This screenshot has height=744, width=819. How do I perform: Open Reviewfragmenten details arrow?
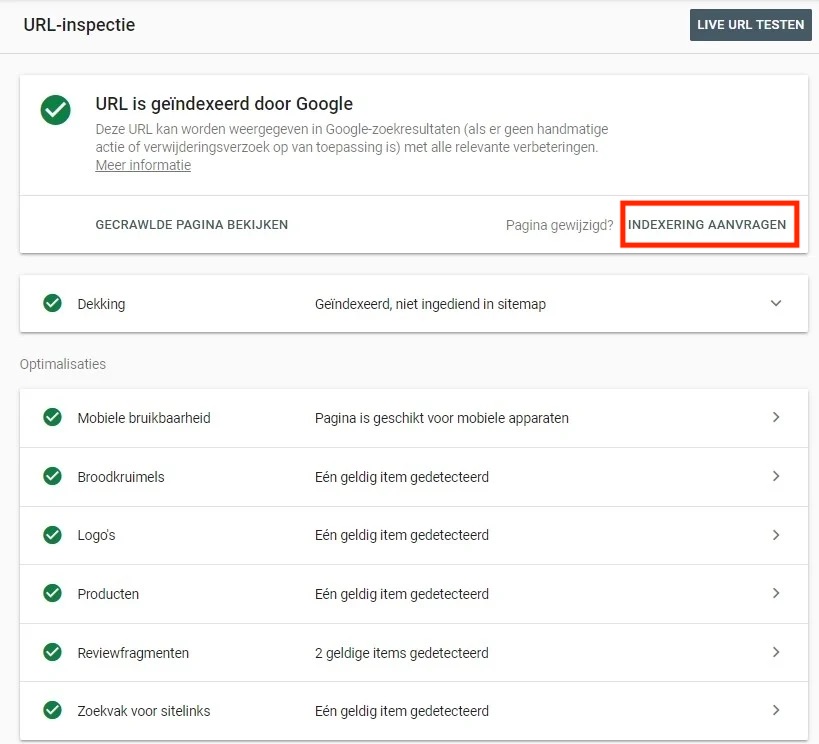point(776,652)
